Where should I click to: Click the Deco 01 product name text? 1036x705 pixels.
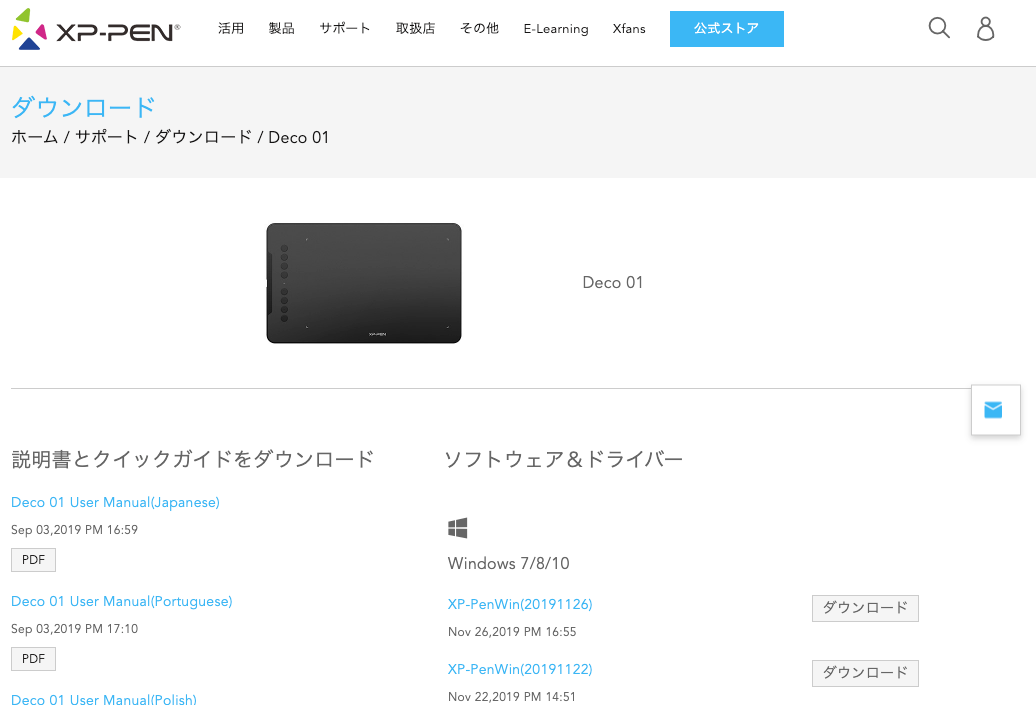[x=612, y=283]
